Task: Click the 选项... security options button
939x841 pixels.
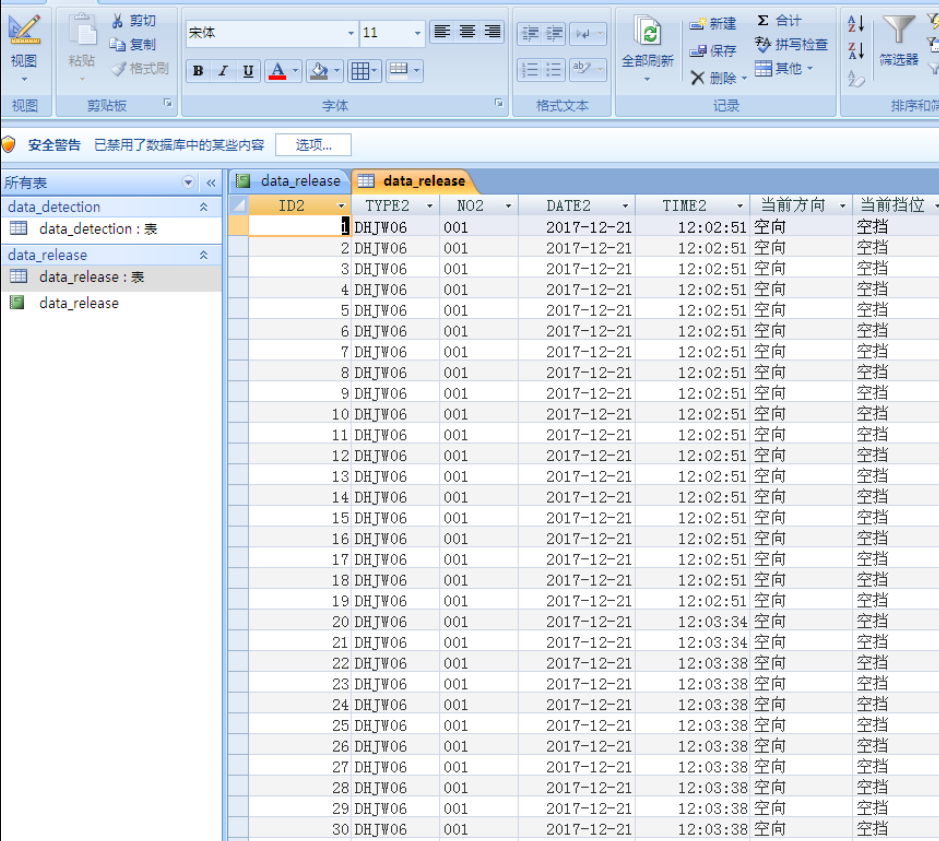Action: tap(313, 145)
